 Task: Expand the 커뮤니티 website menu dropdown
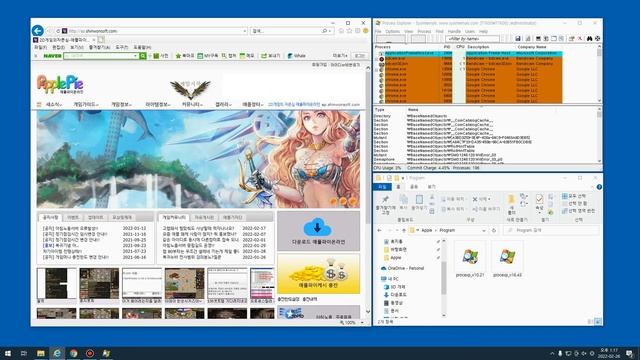pyautogui.click(x=192, y=104)
